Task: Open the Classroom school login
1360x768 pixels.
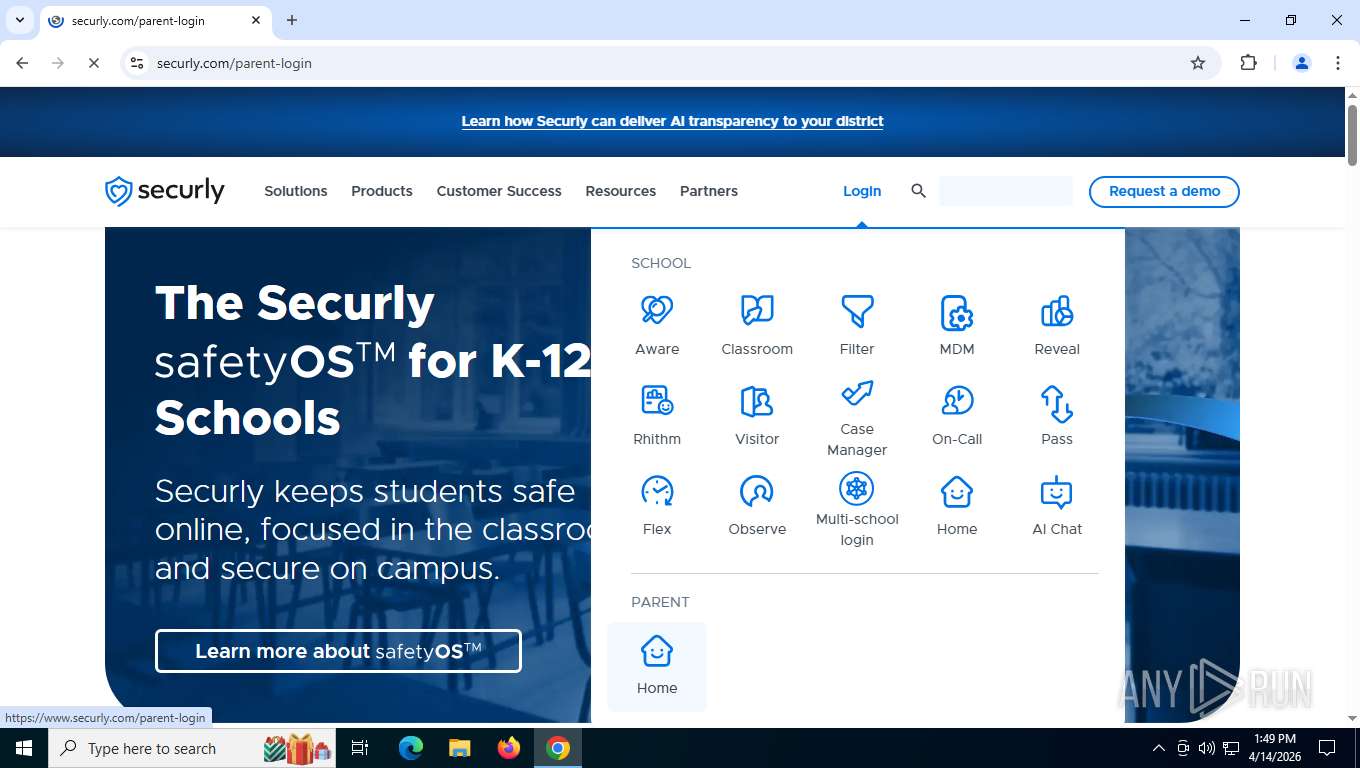Action: click(x=757, y=326)
